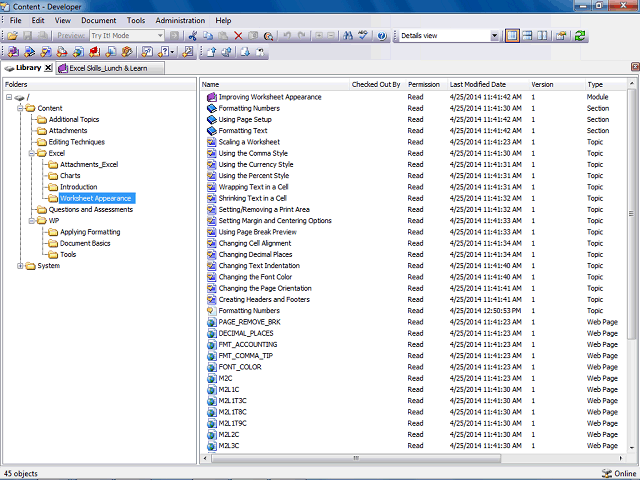
Task: Click the red X Delete icon
Action: pos(238,36)
